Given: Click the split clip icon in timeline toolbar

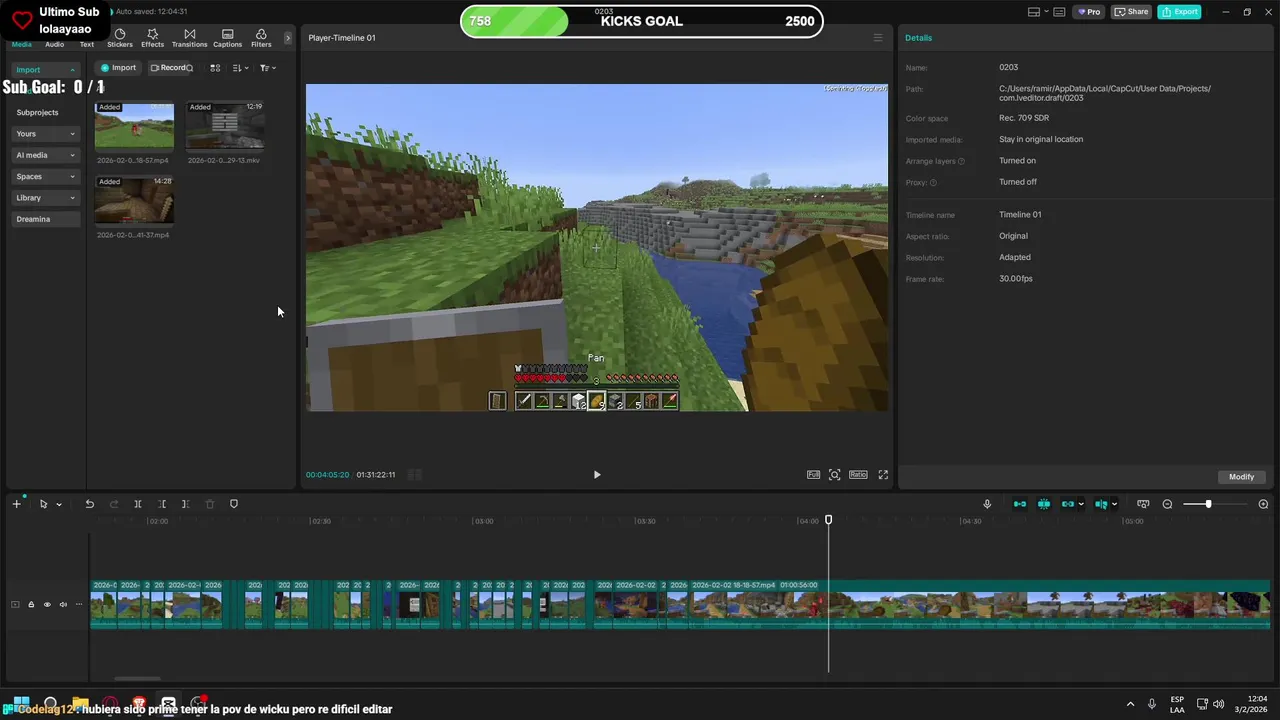Looking at the screenshot, I should pyautogui.click(x=138, y=504).
